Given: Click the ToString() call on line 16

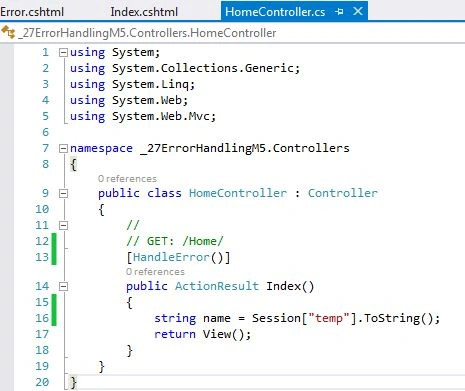Looking at the screenshot, I should click(398, 318).
